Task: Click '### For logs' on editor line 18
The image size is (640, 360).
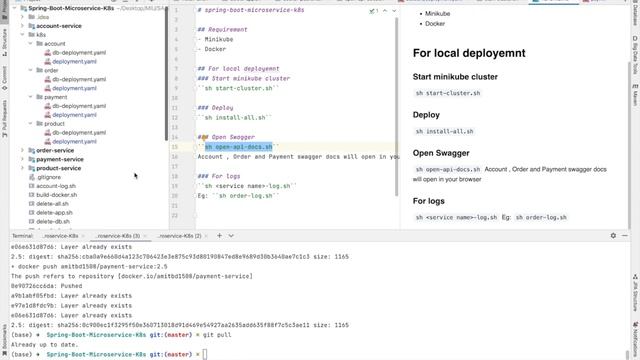Action: pos(219,176)
